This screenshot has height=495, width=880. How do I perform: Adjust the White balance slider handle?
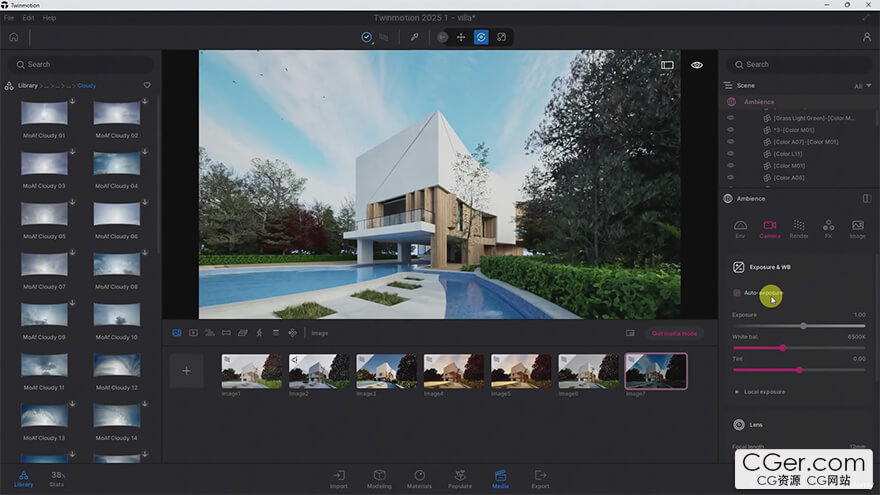point(782,348)
